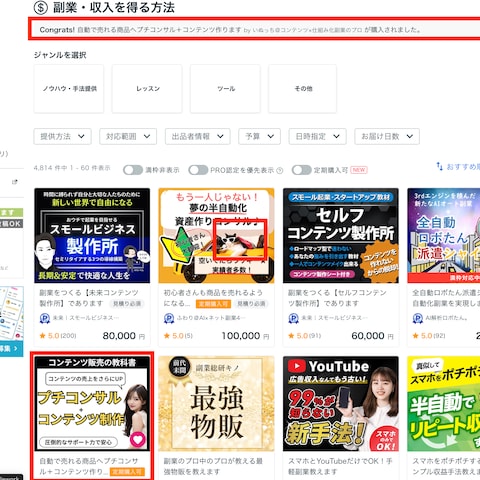Expand the お届け日数 dropdown
This screenshot has height=480, width=480.
point(387,136)
